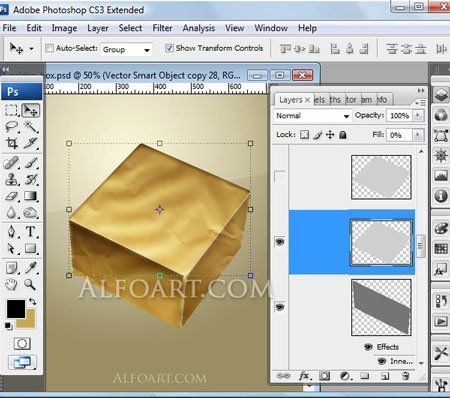
Task: Open the Layers panel options menu
Action: point(421,103)
